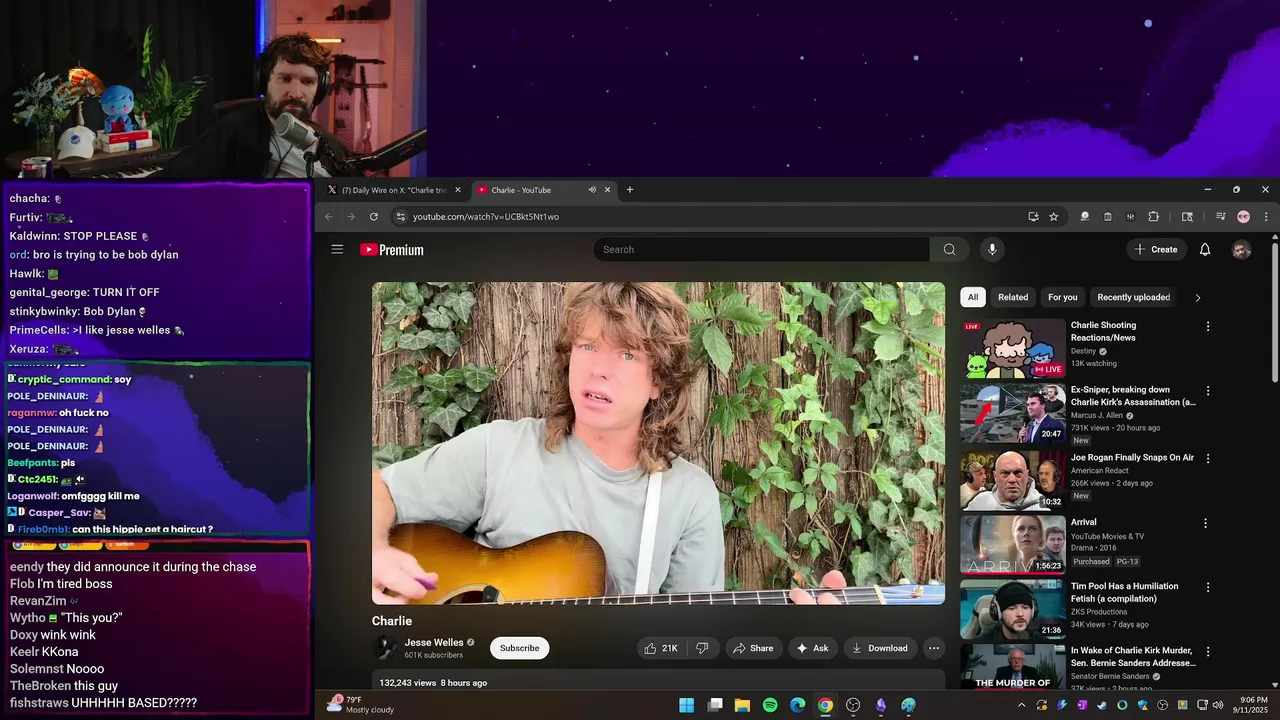Viewport: 1280px width, 720px height.
Task: Open the Charlie Shooting Reactions live thumbnail
Action: [1013, 348]
